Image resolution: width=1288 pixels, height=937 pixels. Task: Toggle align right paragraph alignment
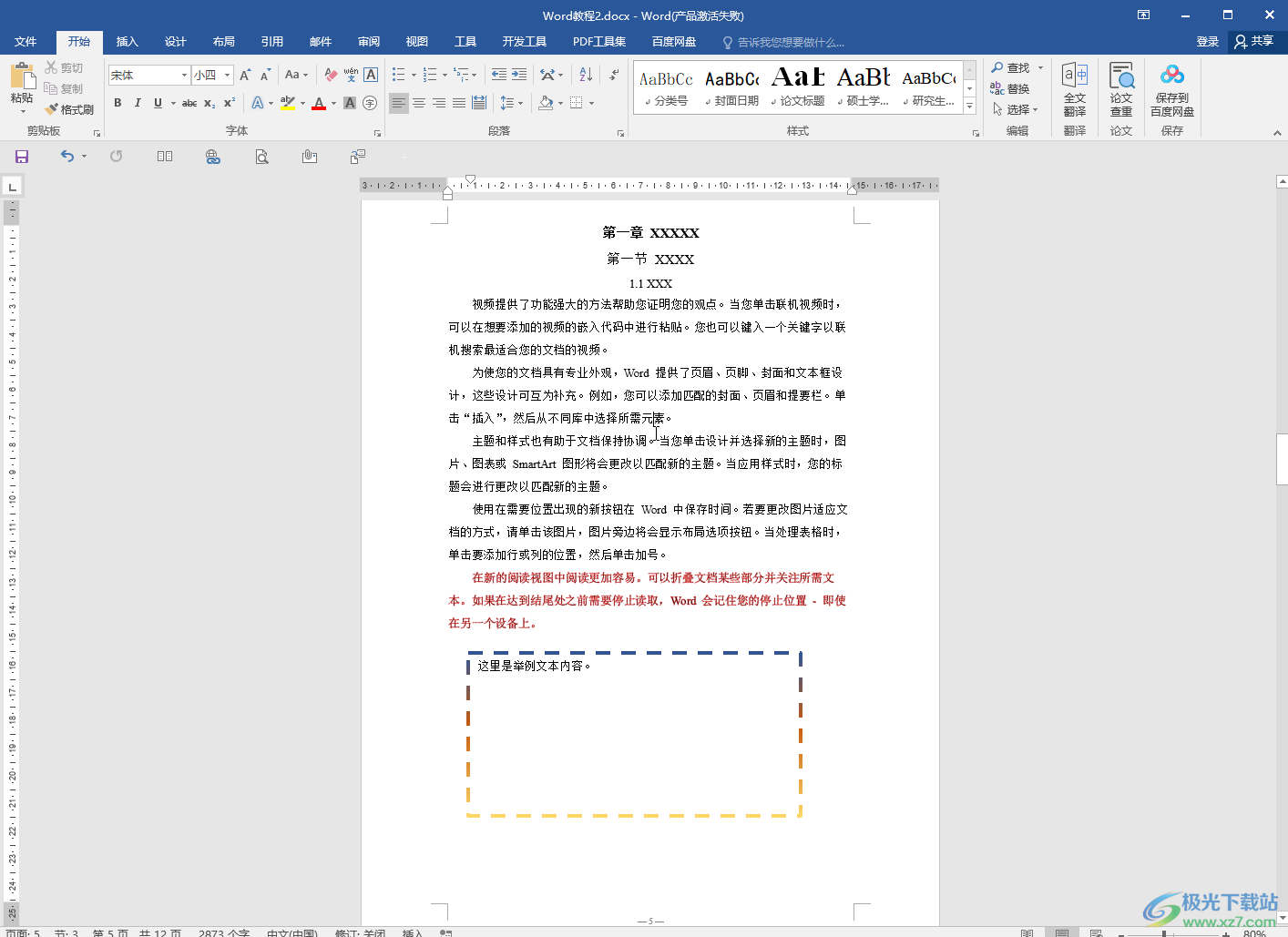point(439,103)
